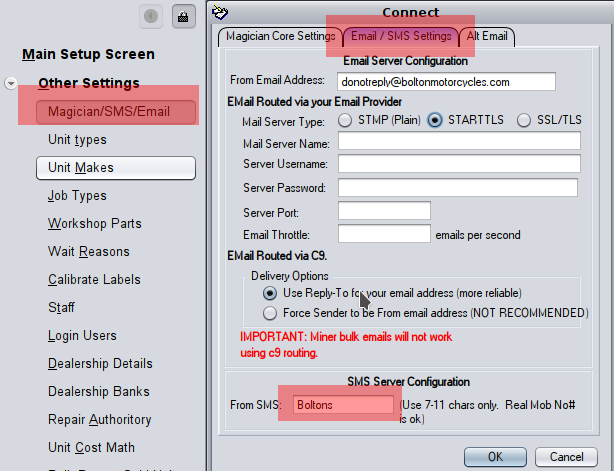The width and height of the screenshot is (614, 471).
Task: Click the From Email Address field
Action: (446, 82)
